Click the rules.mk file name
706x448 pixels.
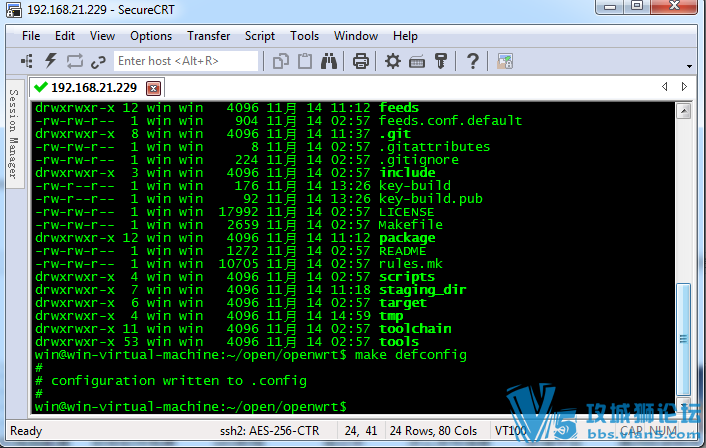(x=411, y=264)
